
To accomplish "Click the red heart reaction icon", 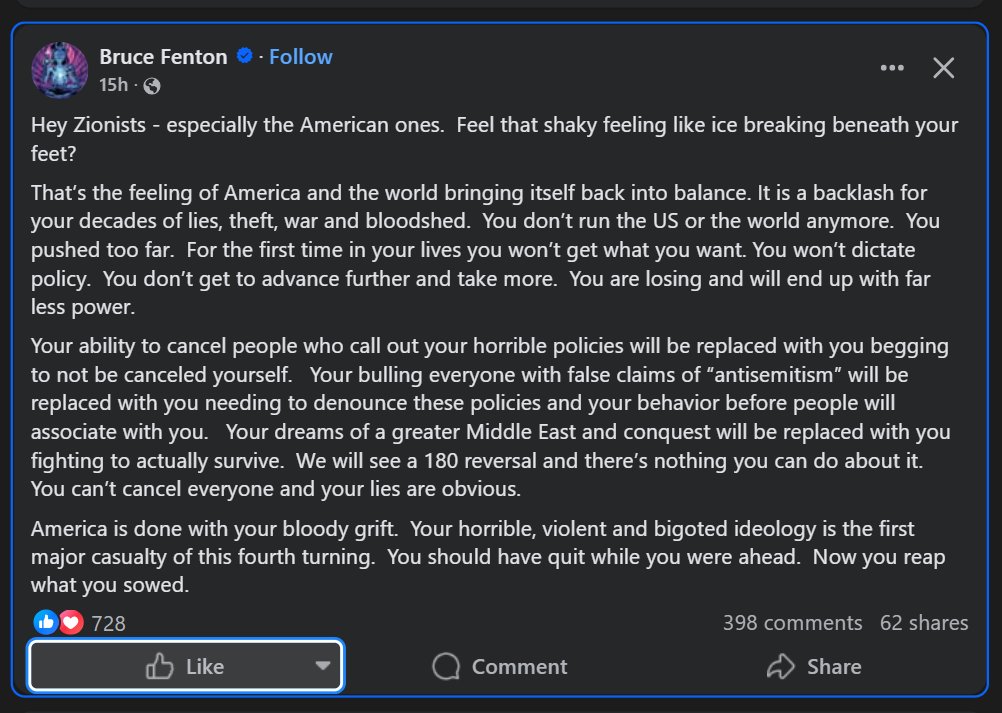I will click(70, 622).
